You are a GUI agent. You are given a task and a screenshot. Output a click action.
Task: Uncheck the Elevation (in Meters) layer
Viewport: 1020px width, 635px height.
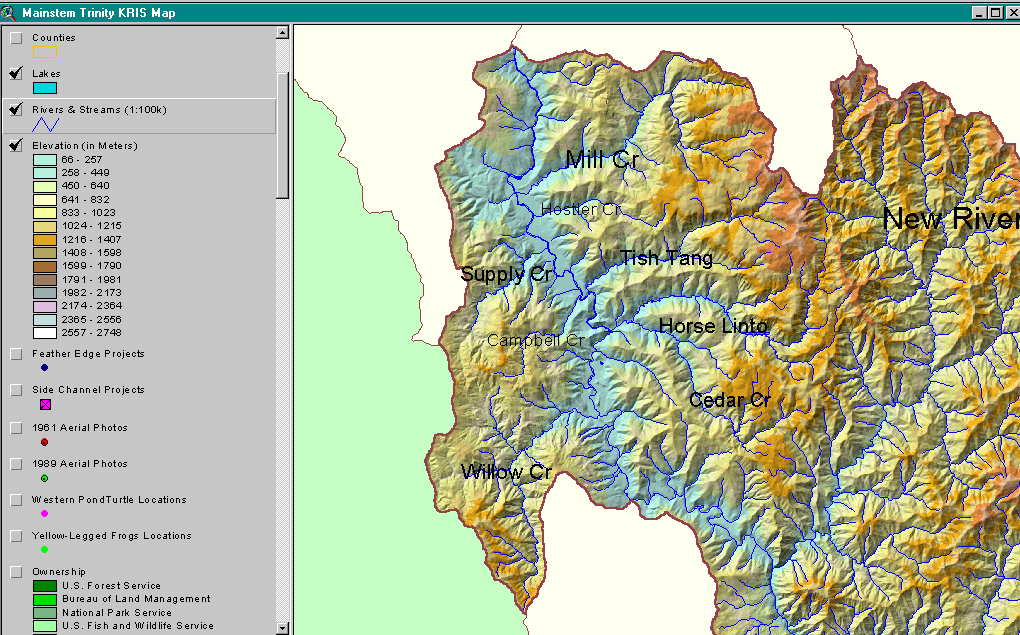16,146
